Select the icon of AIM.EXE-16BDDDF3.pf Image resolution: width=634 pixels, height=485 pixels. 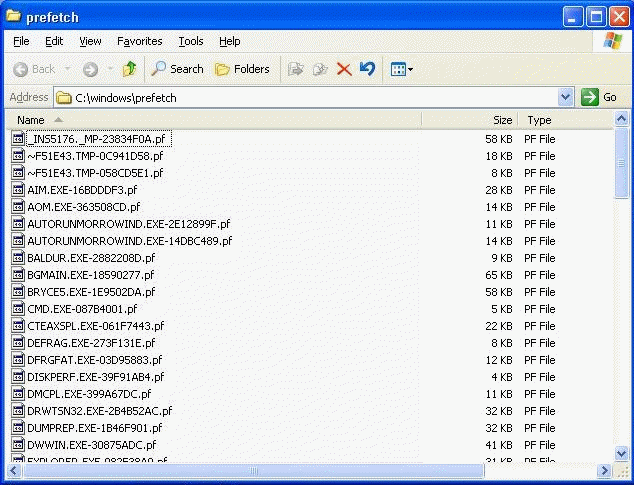click(18, 190)
